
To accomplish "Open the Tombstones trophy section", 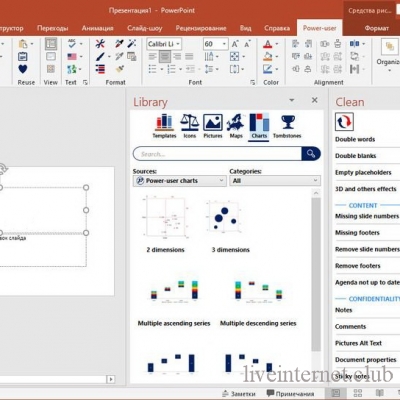I will click(x=287, y=126).
